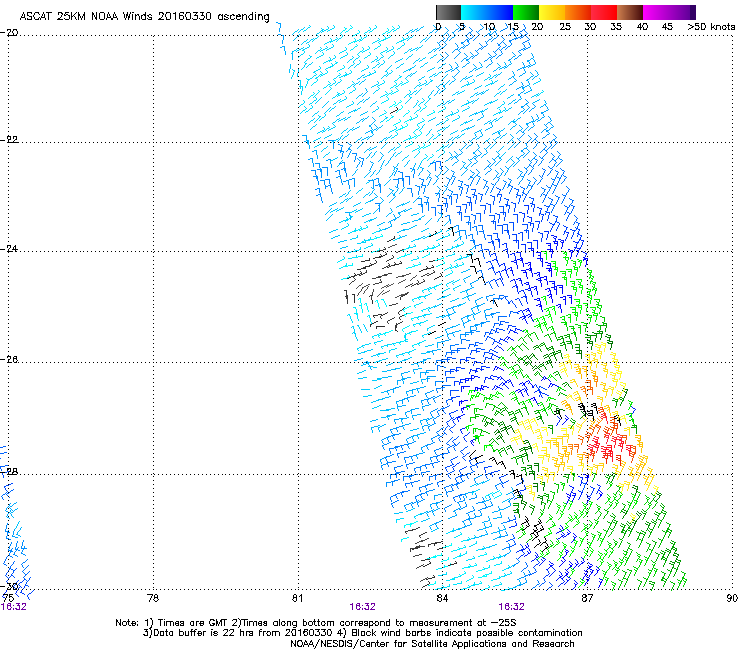The image size is (740, 650).
Task: Choose the yellow 20–25 knot legend swatch
Action: (552, 12)
